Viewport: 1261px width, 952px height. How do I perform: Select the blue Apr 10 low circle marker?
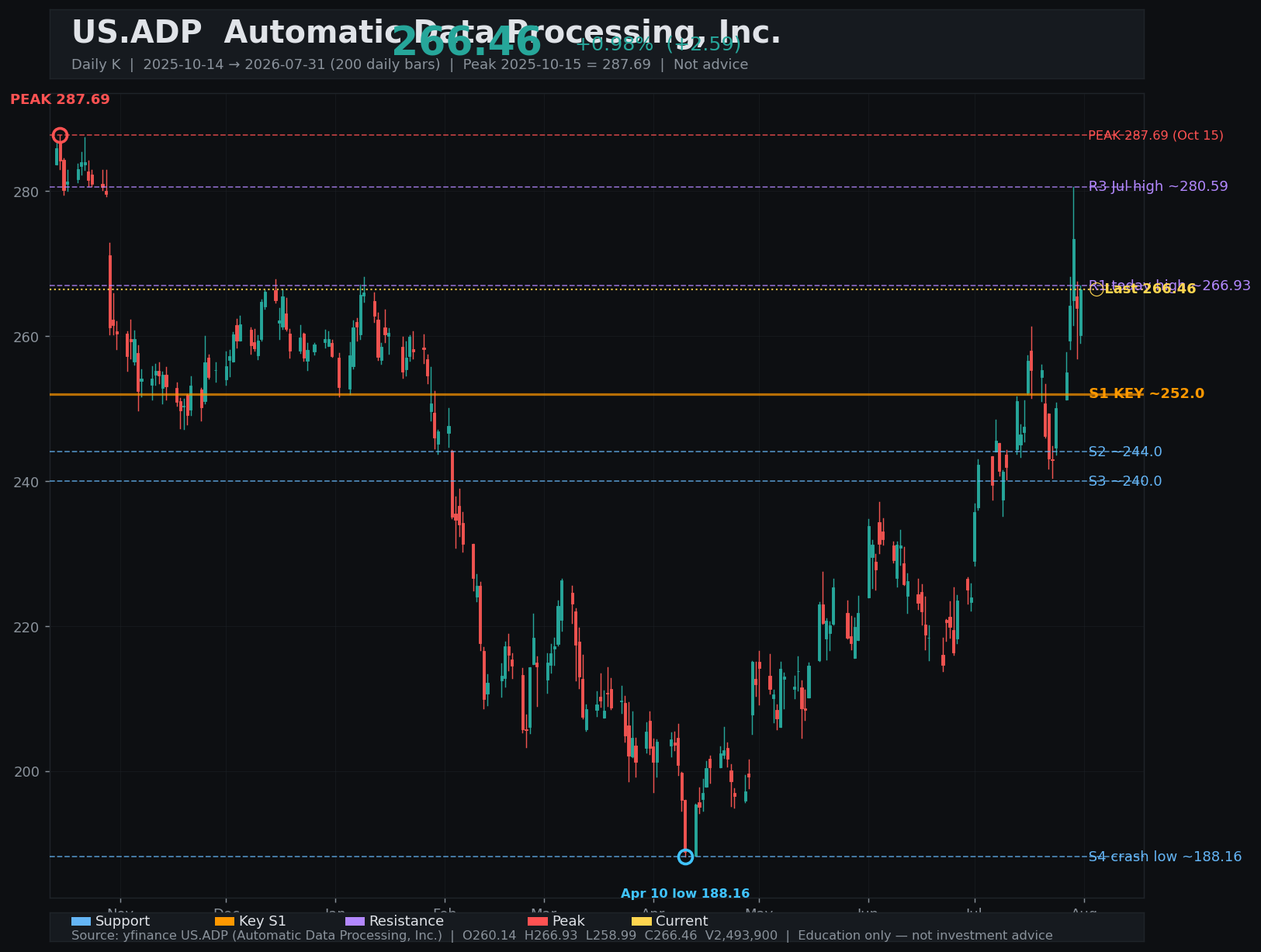[x=685, y=857]
